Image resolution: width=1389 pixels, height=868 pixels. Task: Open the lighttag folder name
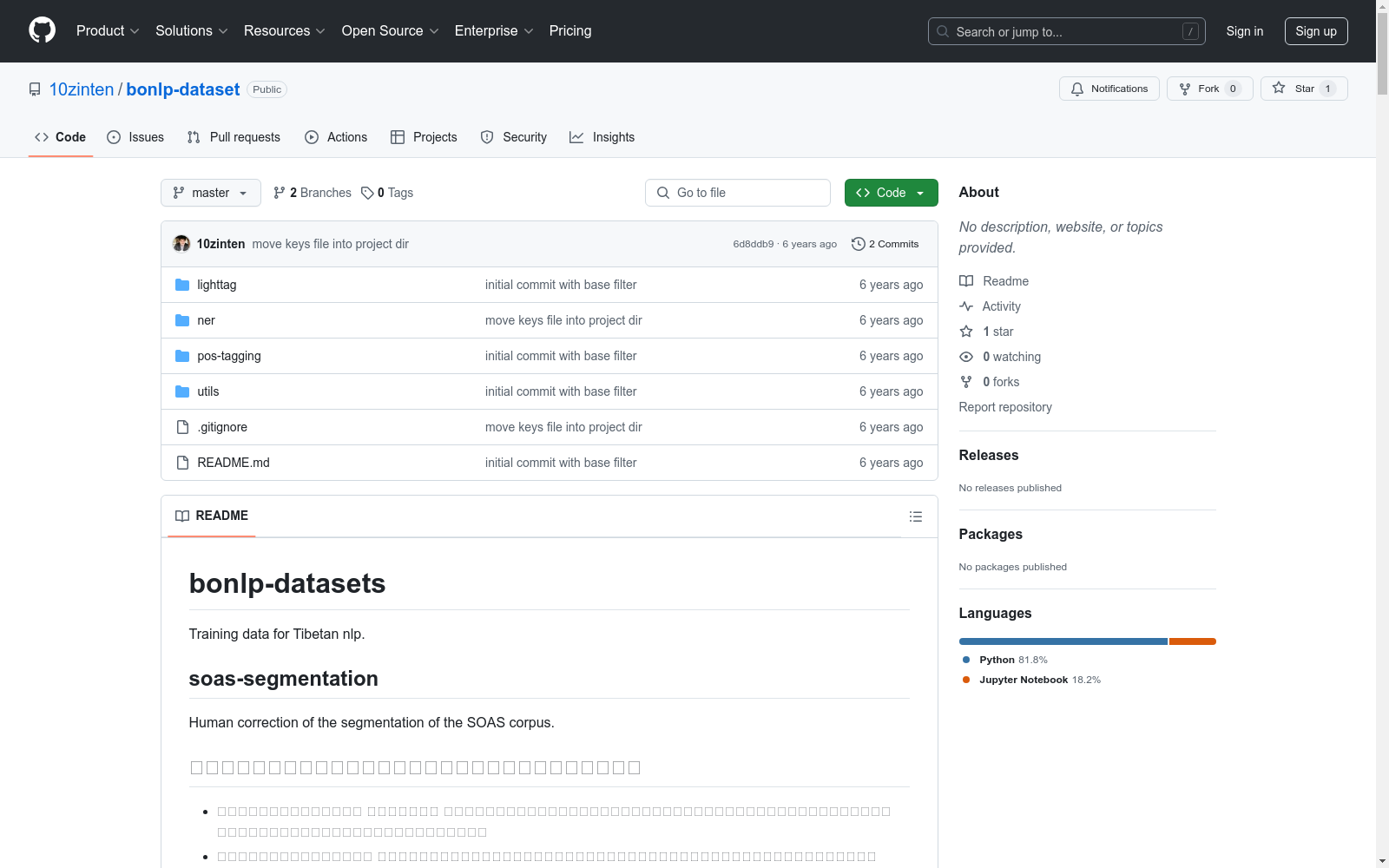pyautogui.click(x=217, y=285)
